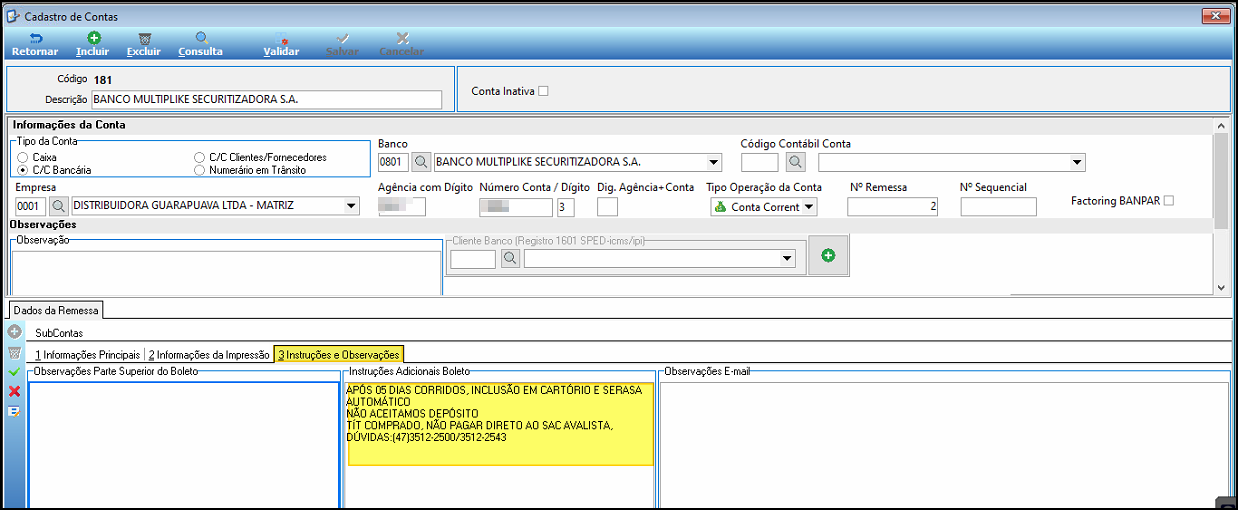Switch to 1 Informações Principais tab
1238x510 pixels.
(87, 355)
